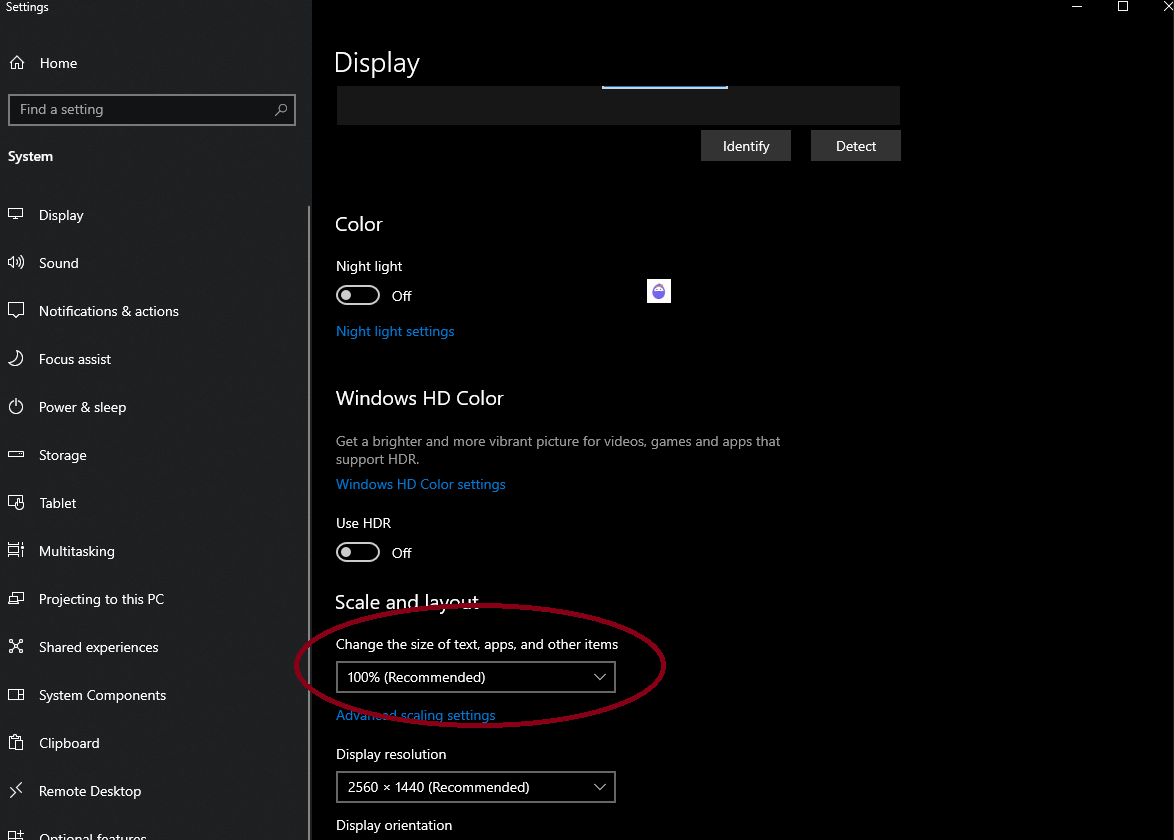Open Night light settings link

(395, 331)
